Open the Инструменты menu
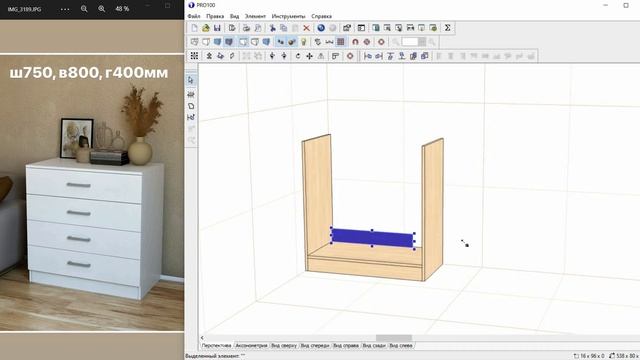Screen dimensions: 640x360 pyautogui.click(x=288, y=16)
